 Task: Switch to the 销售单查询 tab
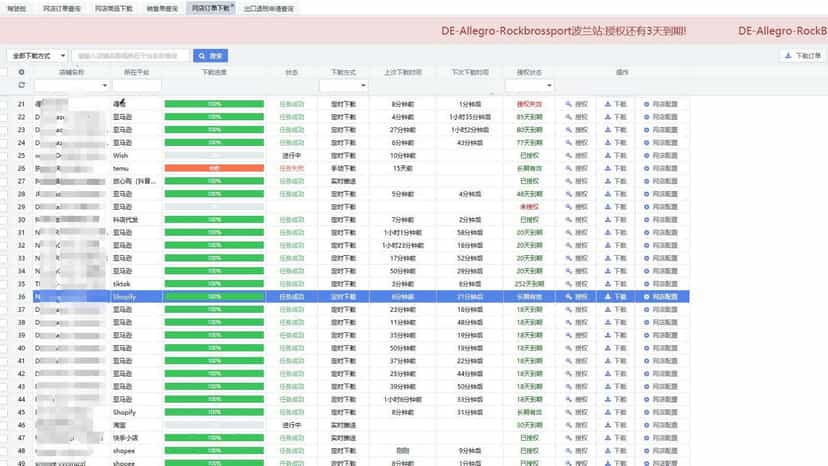[x=162, y=8]
